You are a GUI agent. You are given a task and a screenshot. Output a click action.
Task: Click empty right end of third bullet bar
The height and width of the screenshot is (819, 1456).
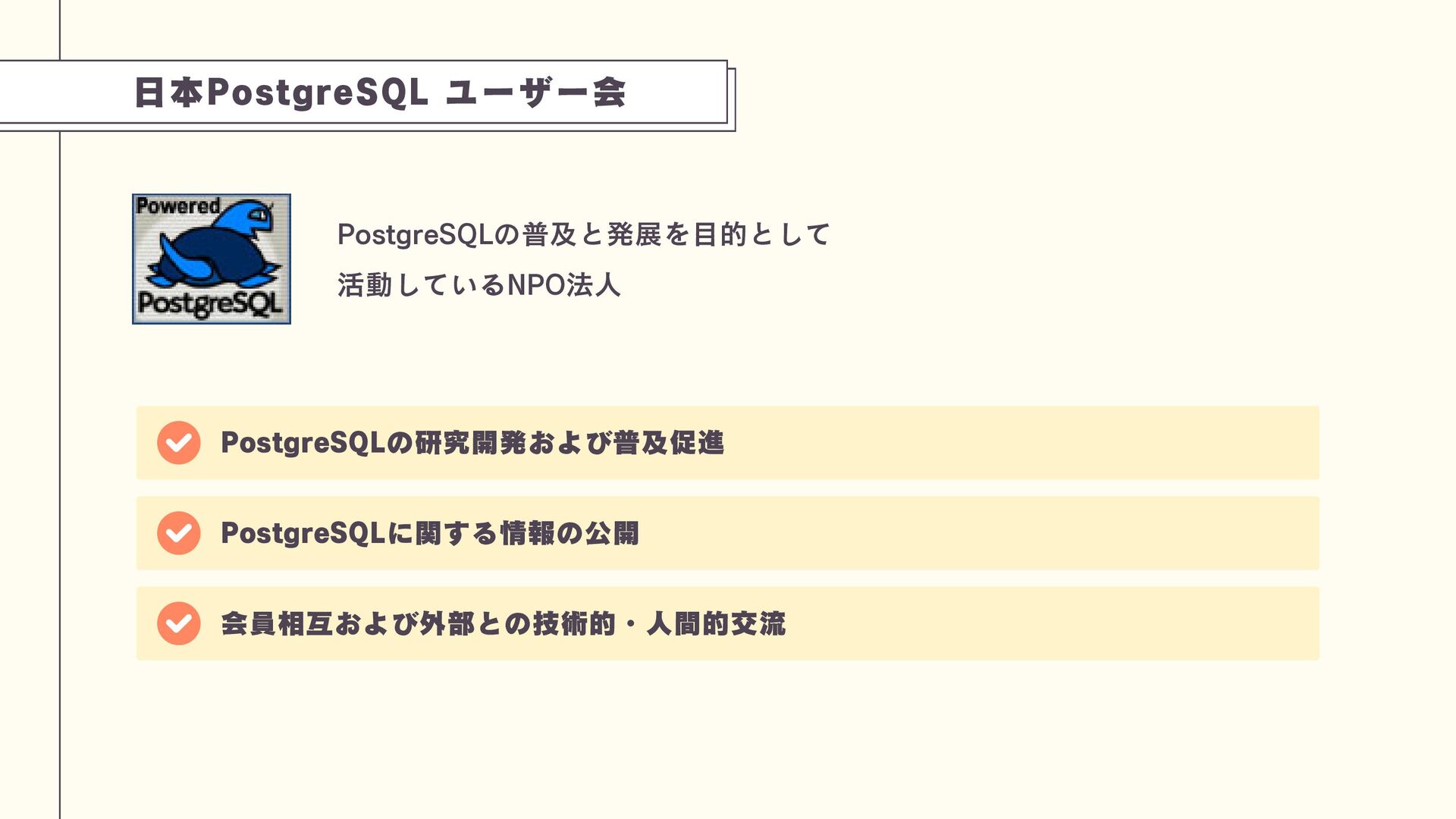pyautogui.click(x=1213, y=623)
